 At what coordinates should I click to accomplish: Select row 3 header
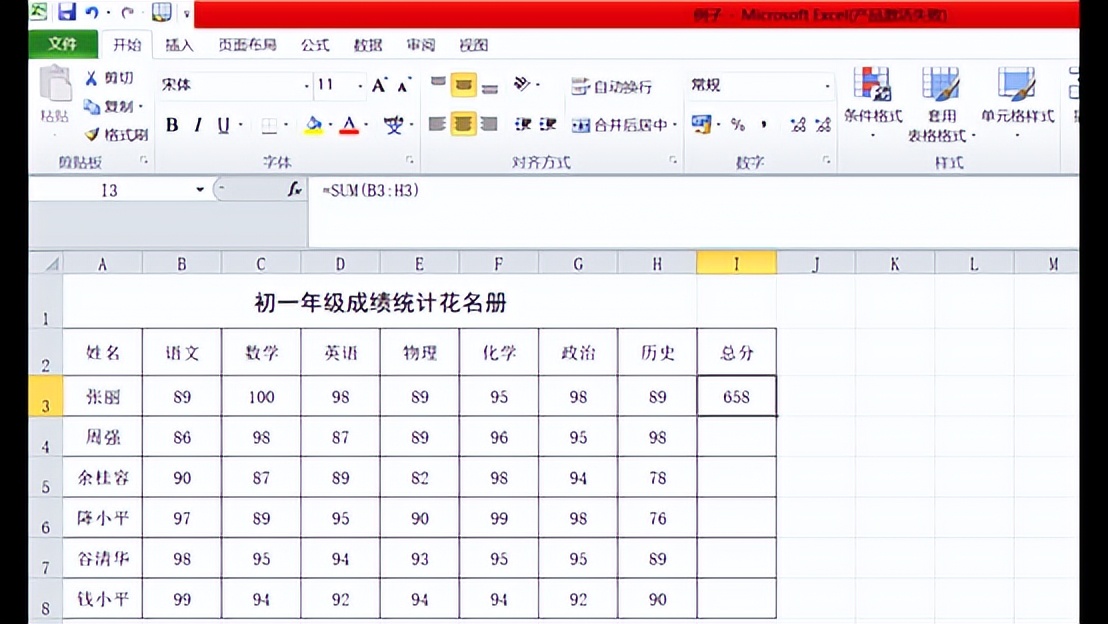tap(46, 396)
